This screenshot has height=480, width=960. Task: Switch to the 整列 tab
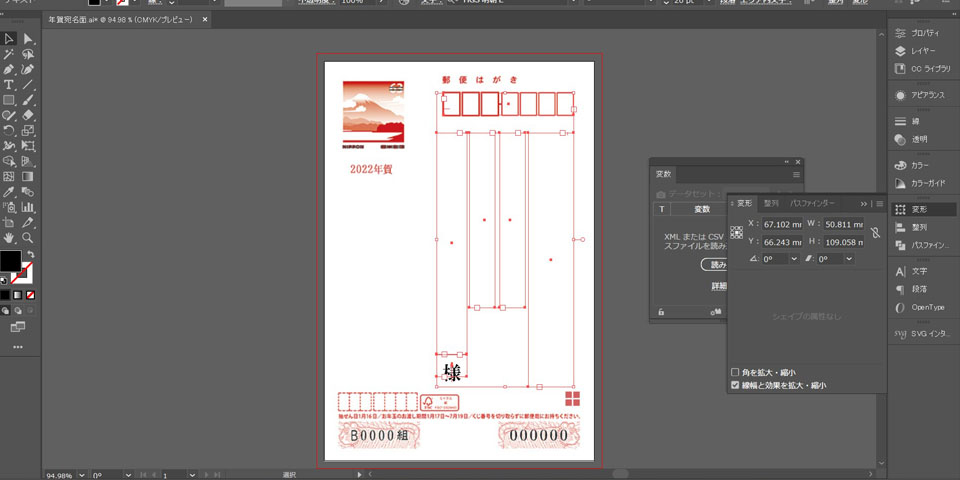point(770,203)
